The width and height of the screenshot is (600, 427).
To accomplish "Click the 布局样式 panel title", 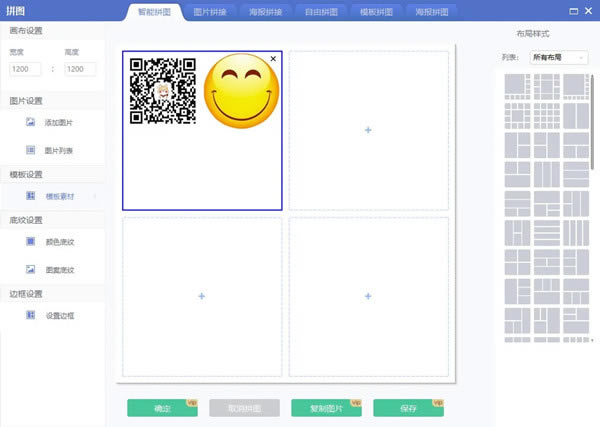I will [533, 34].
